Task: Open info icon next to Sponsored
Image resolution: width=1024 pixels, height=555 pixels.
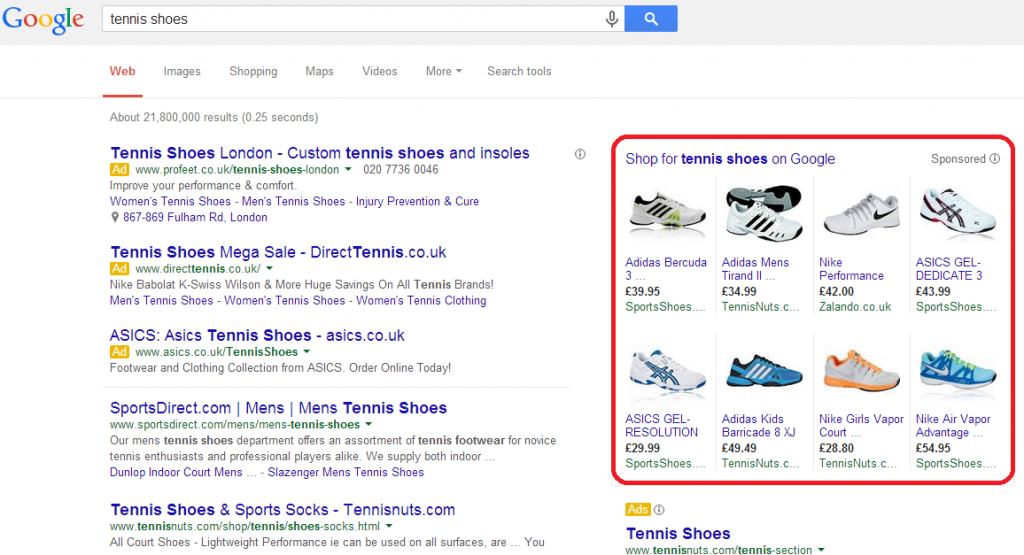Action: (x=995, y=159)
